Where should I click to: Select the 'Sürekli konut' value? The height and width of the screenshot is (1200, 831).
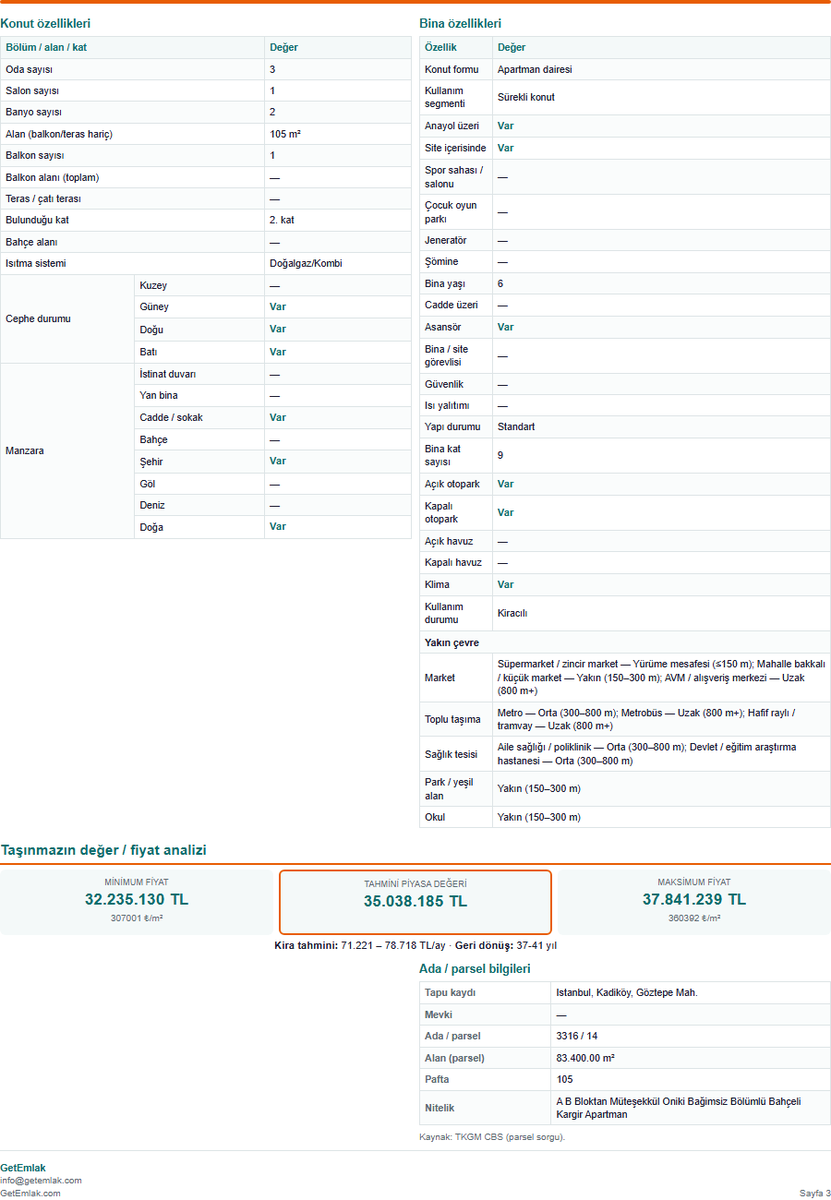click(x=526, y=98)
